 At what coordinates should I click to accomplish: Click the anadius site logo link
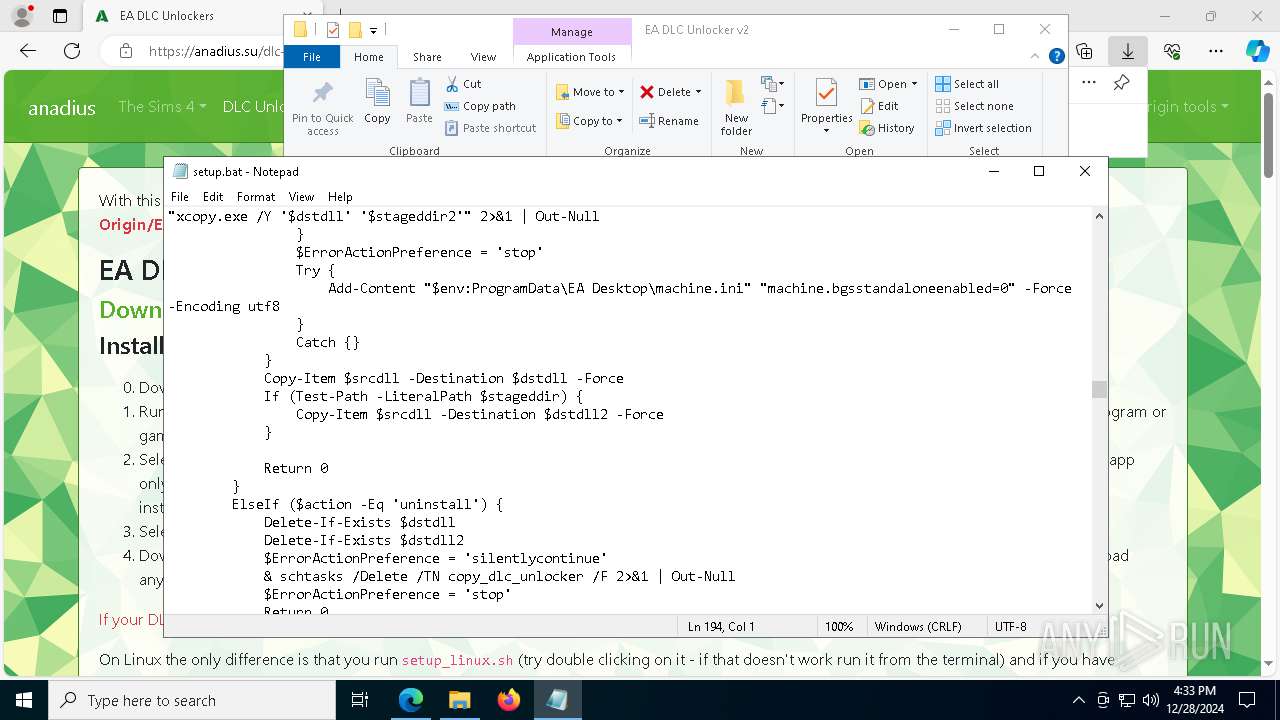coord(62,108)
